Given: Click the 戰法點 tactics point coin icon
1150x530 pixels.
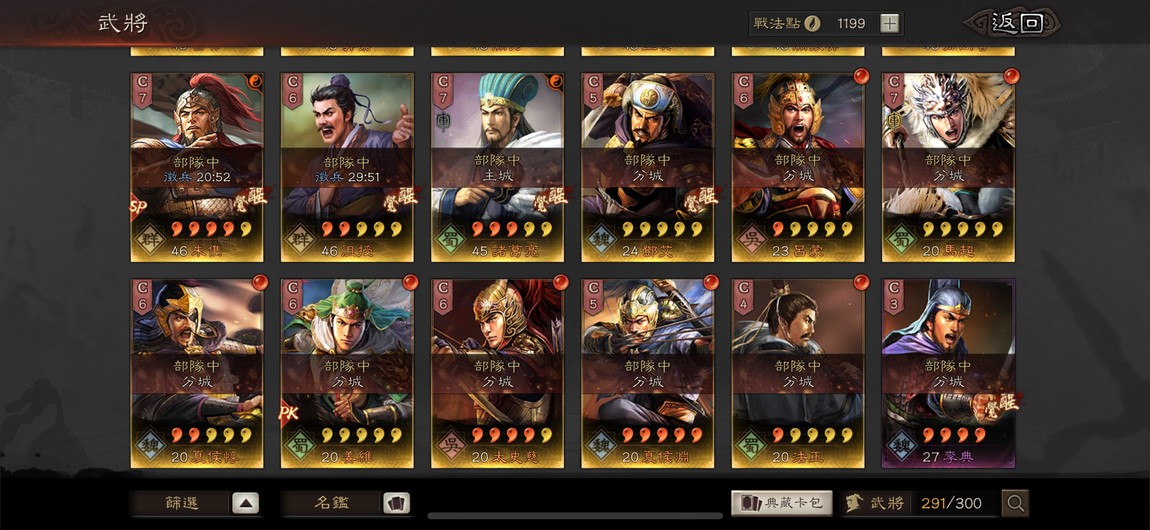Looking at the screenshot, I should tap(812, 23).
